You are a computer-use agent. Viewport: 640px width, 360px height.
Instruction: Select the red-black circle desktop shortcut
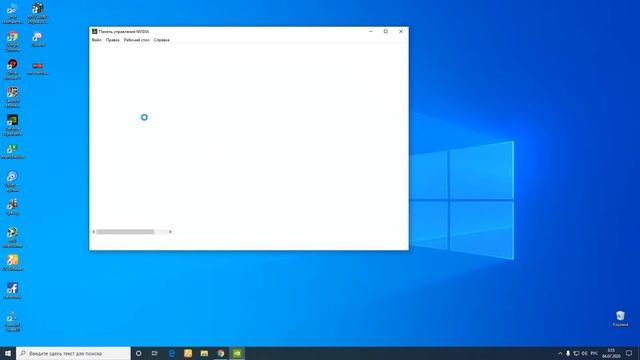point(12,69)
